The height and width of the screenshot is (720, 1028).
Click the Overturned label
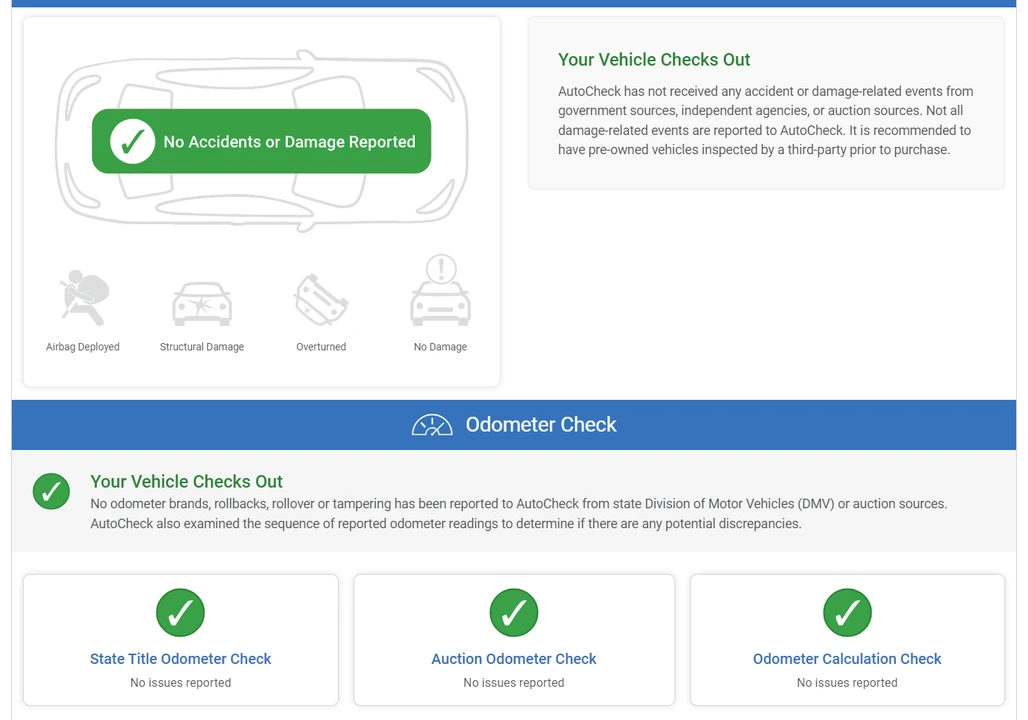coord(321,347)
